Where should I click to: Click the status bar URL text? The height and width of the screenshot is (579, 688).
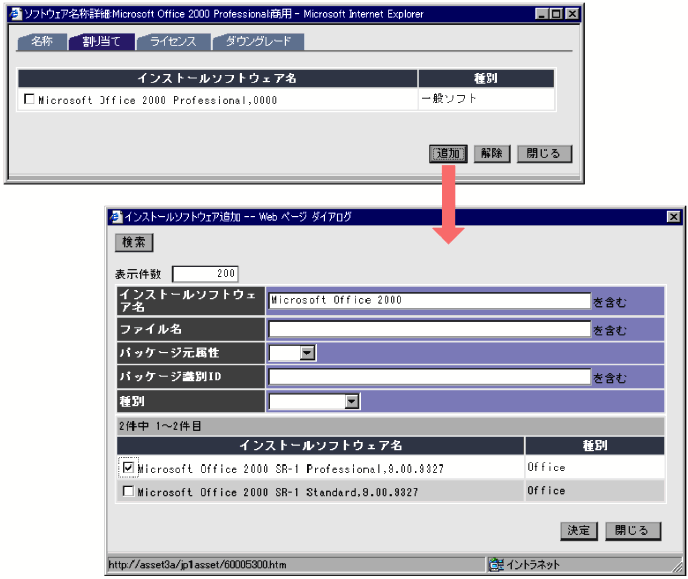tap(197, 565)
